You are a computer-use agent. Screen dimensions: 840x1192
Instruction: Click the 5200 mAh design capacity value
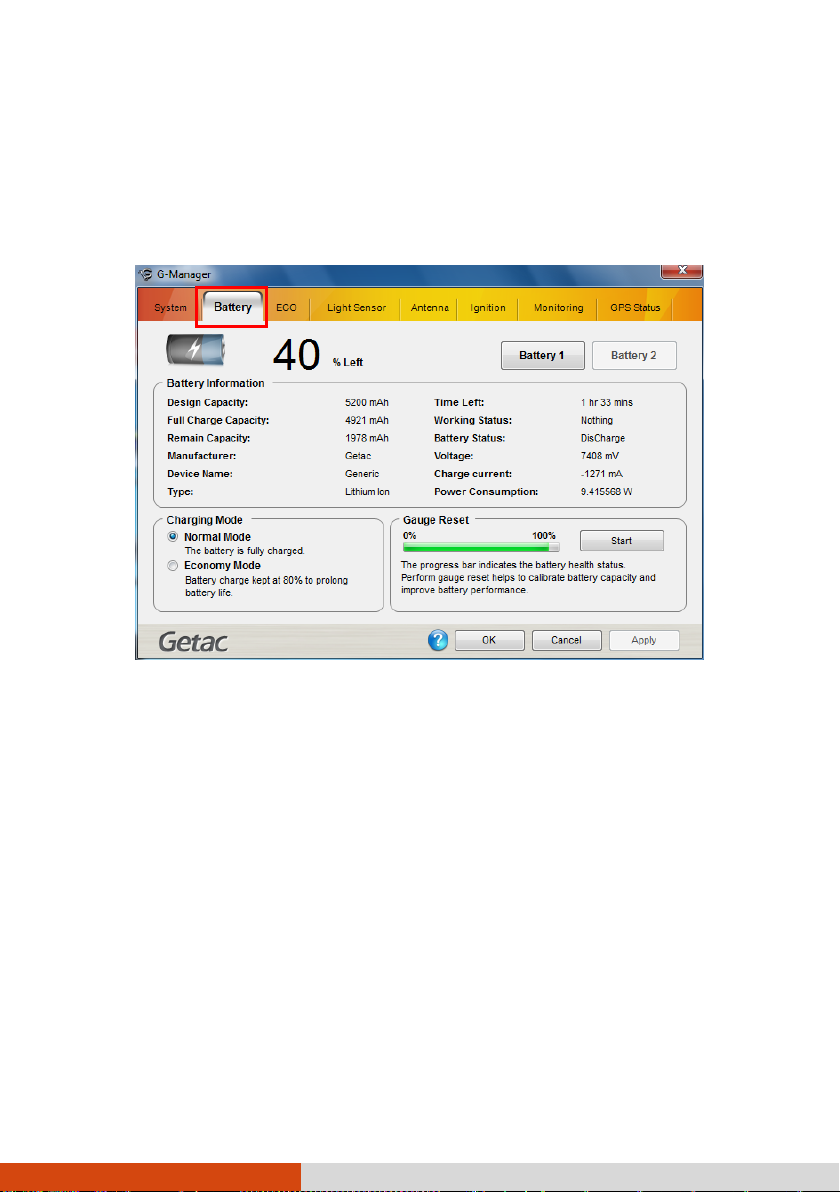click(x=367, y=403)
